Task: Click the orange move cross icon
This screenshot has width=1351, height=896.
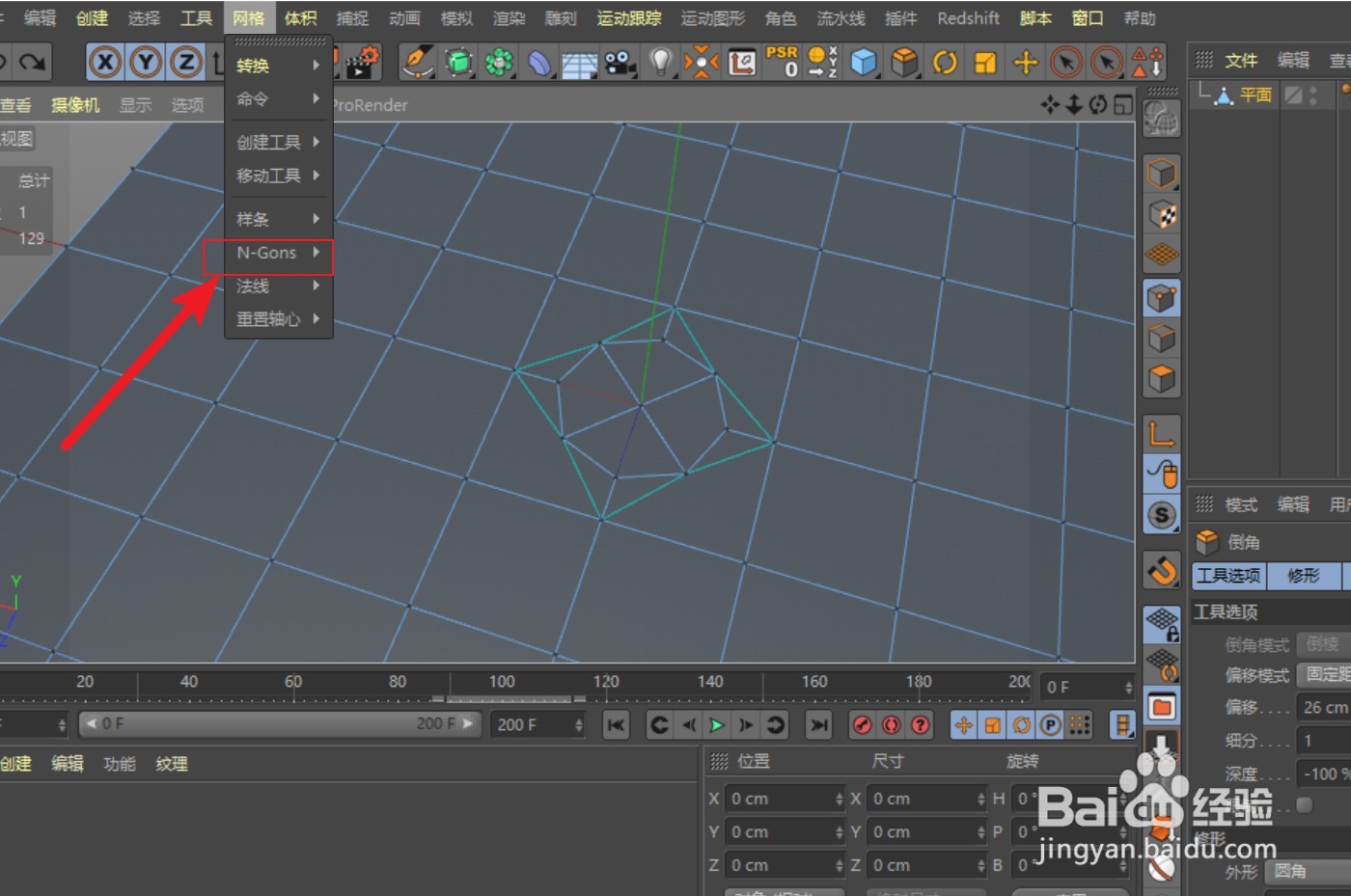Action: click(1026, 63)
